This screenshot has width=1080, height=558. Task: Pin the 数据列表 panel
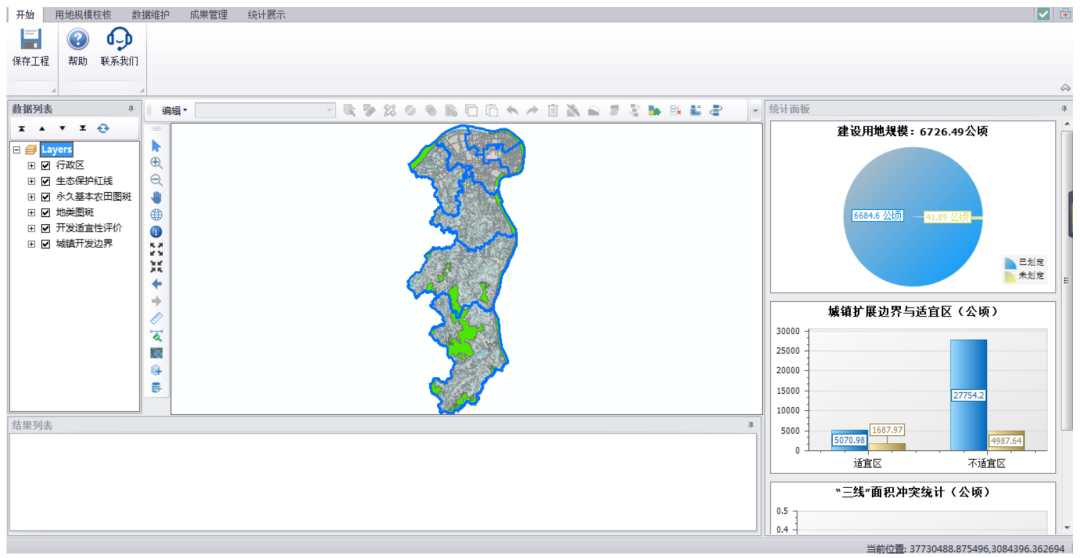click(131, 109)
